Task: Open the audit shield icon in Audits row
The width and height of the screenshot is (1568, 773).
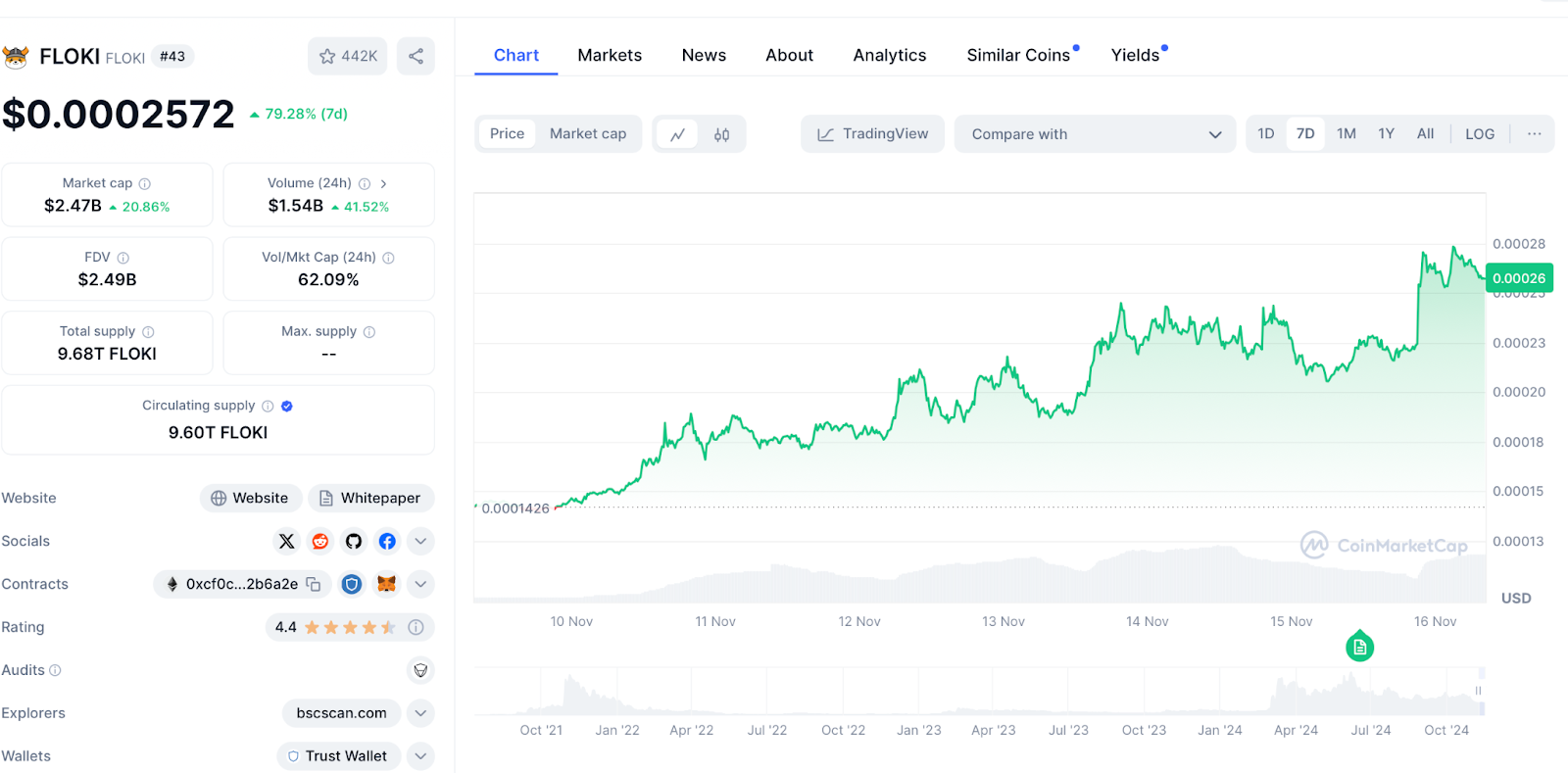Action: tap(420, 670)
